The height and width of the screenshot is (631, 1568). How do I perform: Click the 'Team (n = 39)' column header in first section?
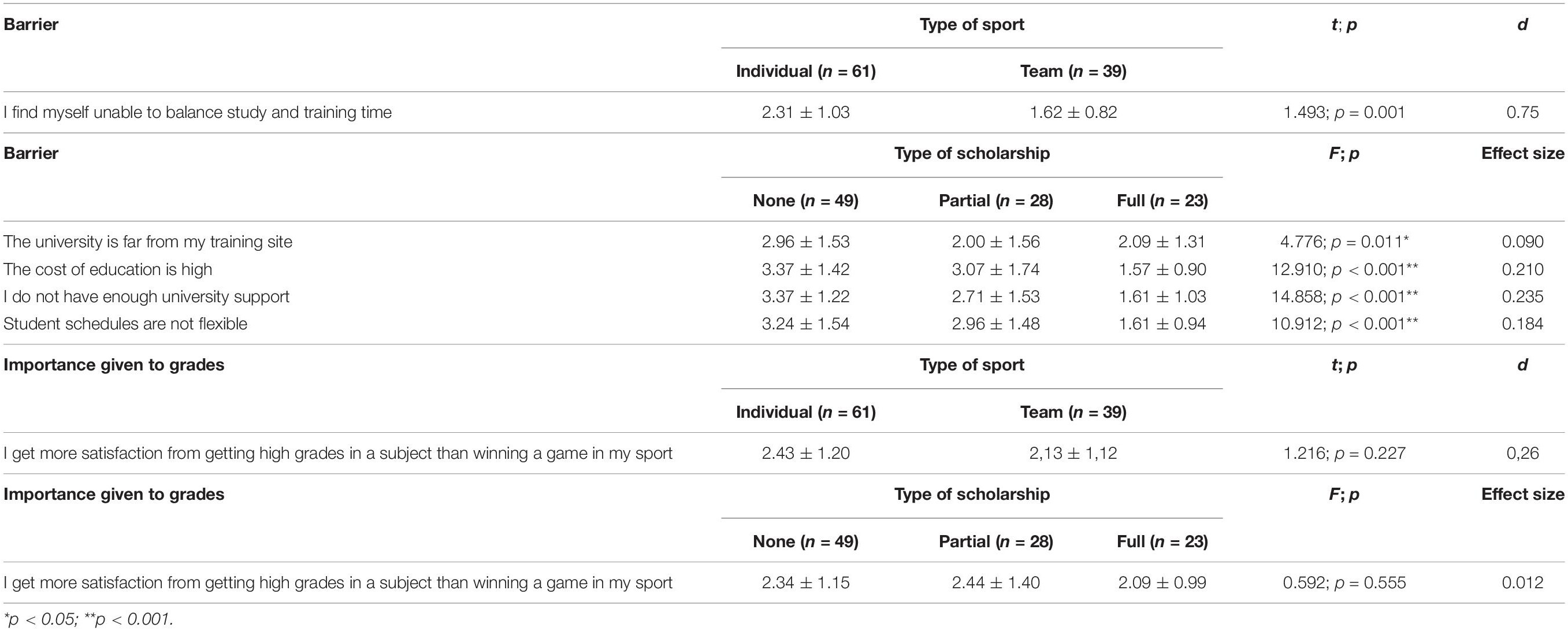click(x=1073, y=71)
